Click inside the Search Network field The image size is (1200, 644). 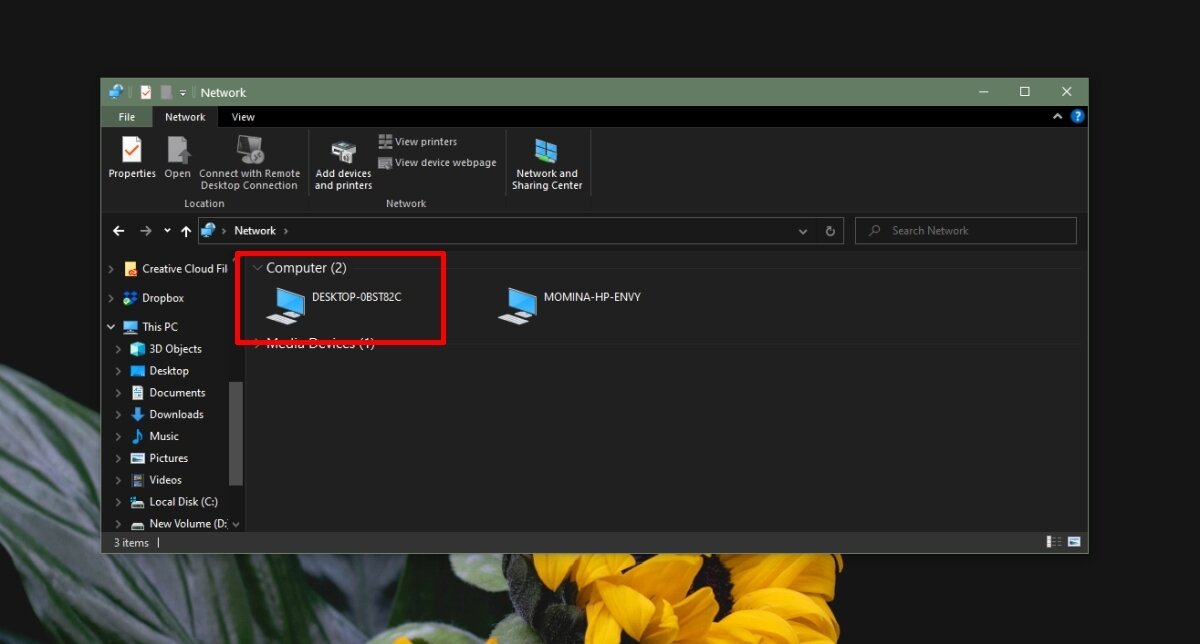965,230
